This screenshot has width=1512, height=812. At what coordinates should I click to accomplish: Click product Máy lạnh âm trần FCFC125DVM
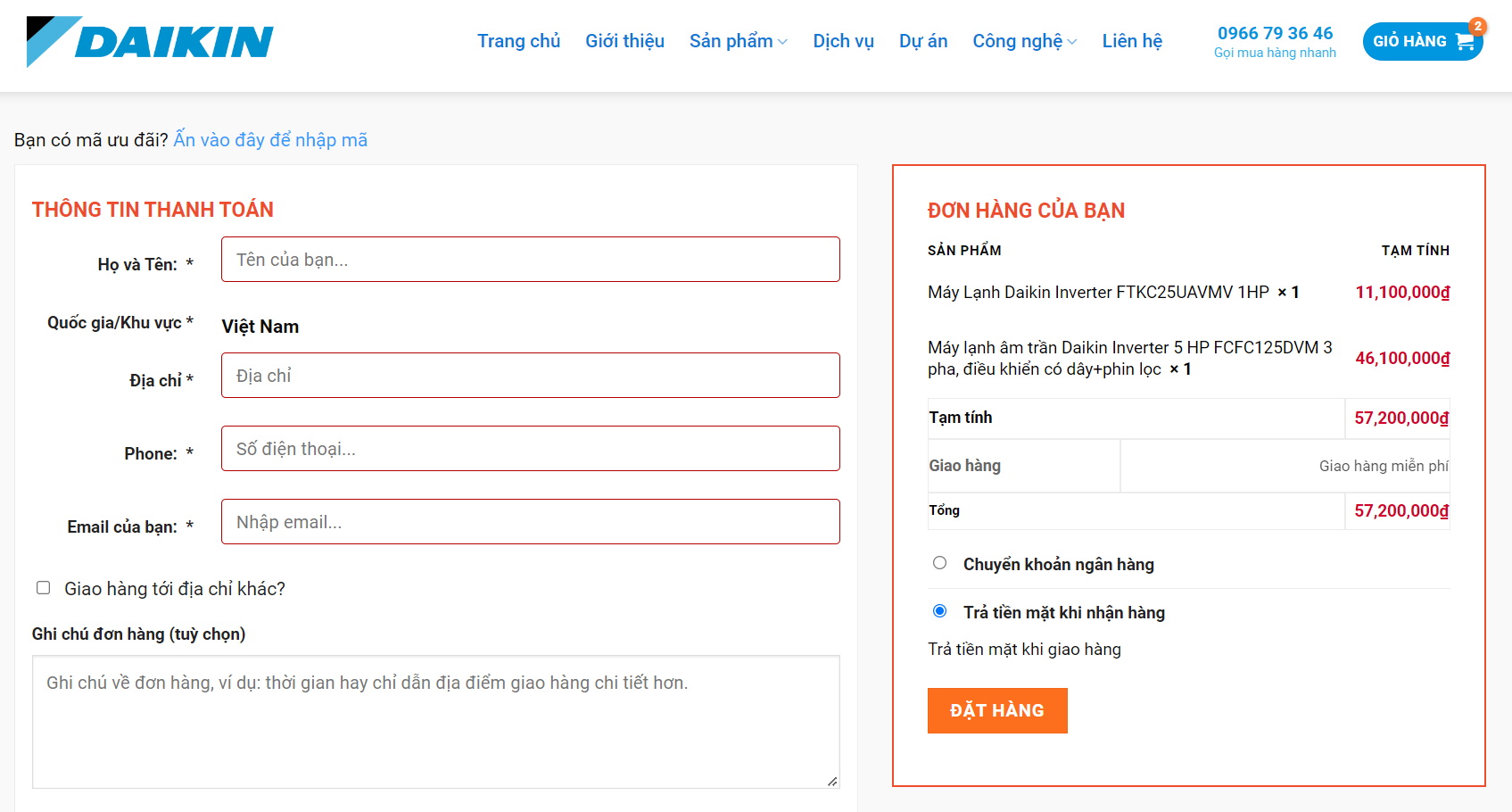(x=1130, y=359)
